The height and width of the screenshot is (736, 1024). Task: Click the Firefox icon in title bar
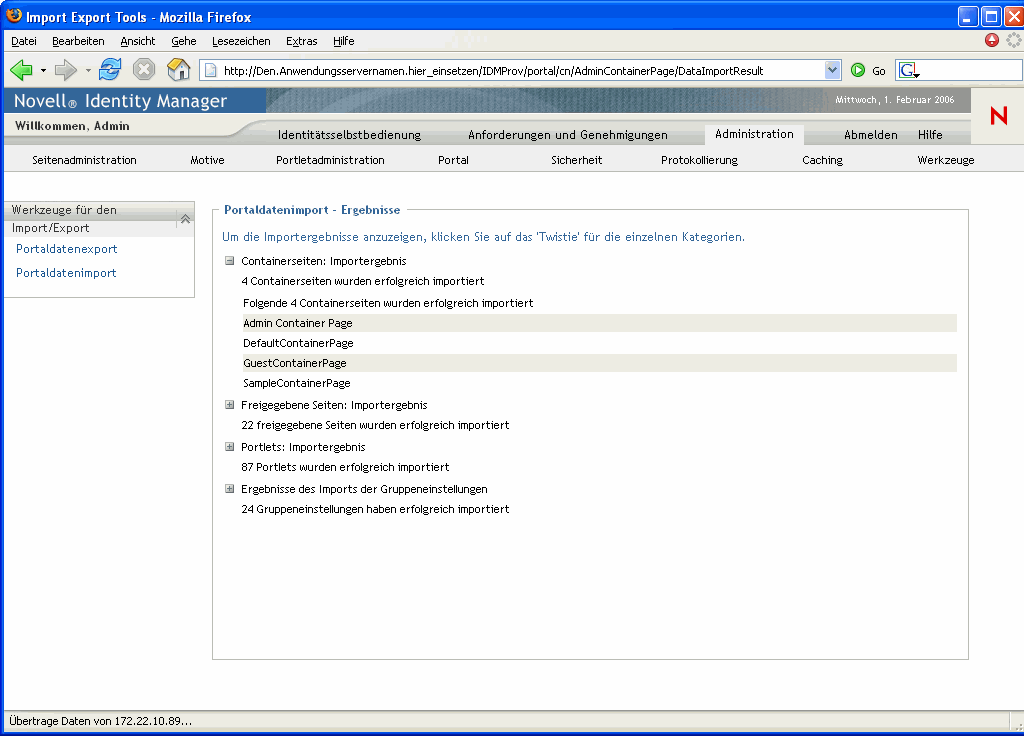click(x=14, y=16)
